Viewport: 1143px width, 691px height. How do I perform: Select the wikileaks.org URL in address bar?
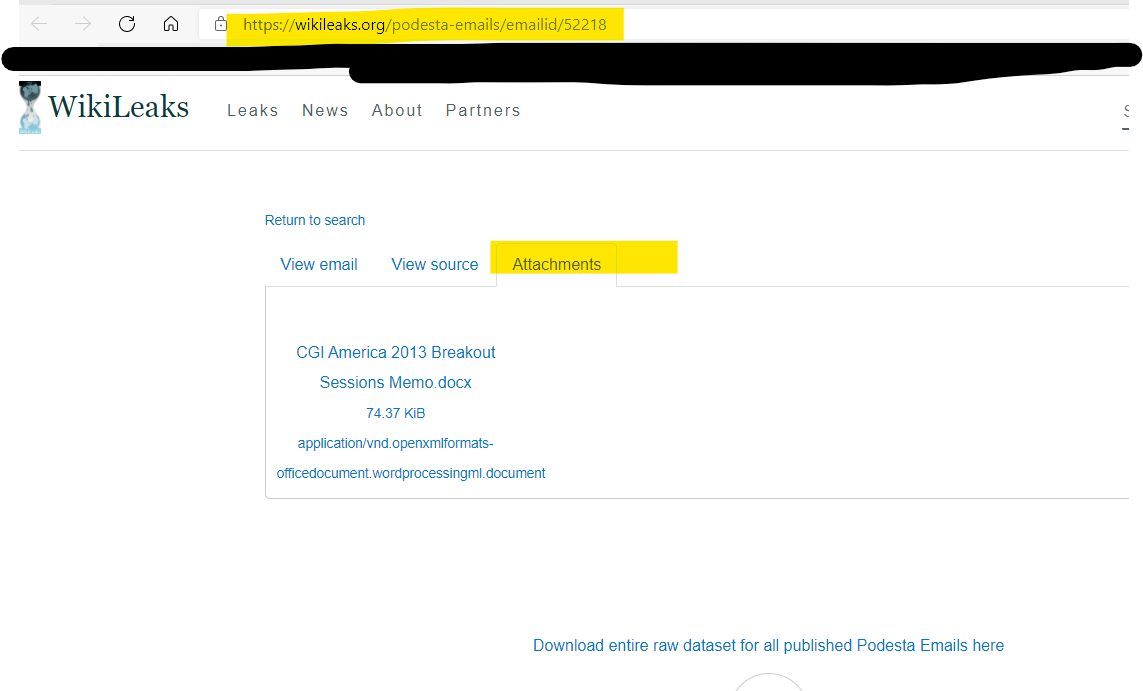425,25
